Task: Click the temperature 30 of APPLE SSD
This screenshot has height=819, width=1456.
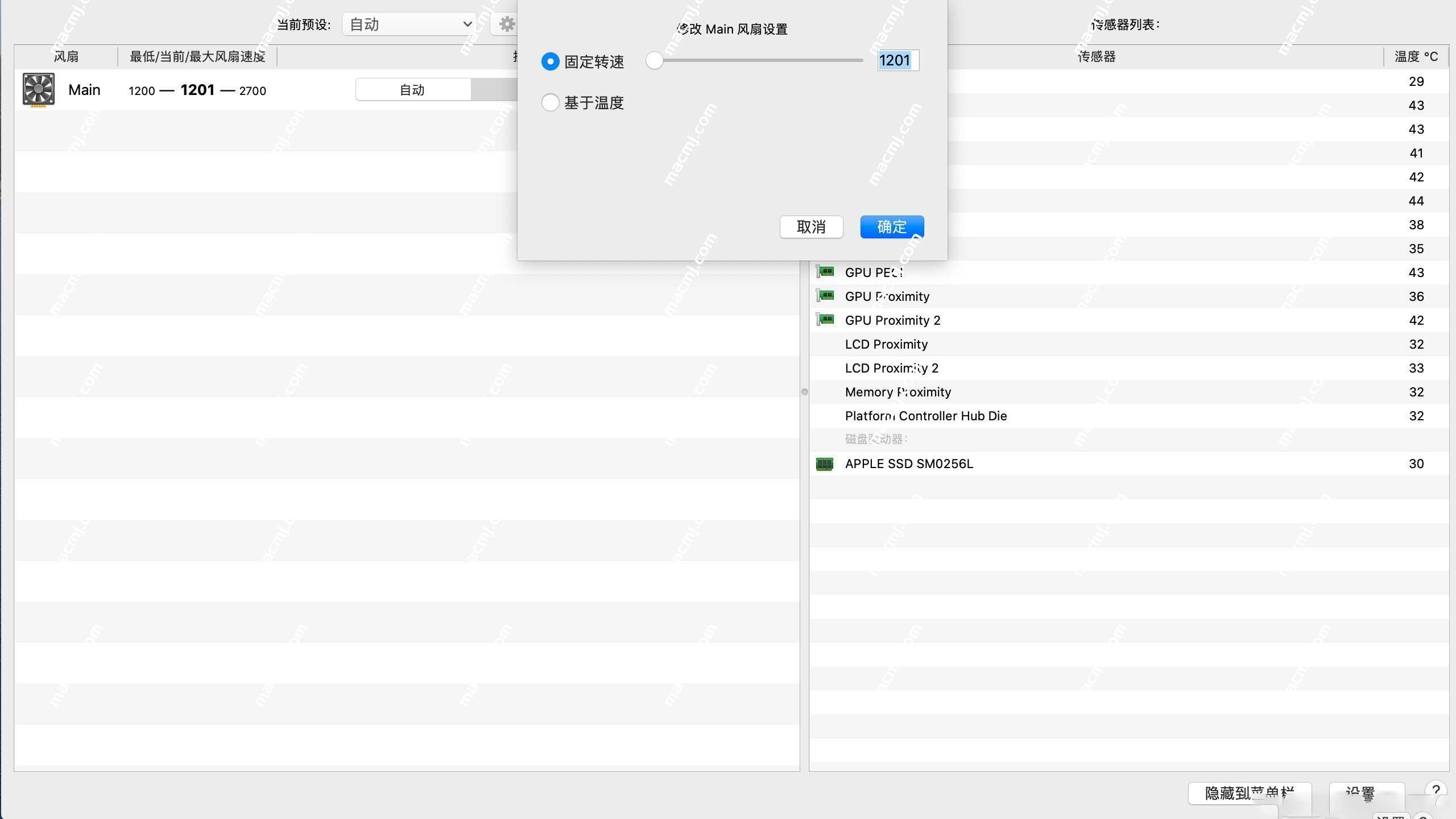Action: click(1416, 464)
